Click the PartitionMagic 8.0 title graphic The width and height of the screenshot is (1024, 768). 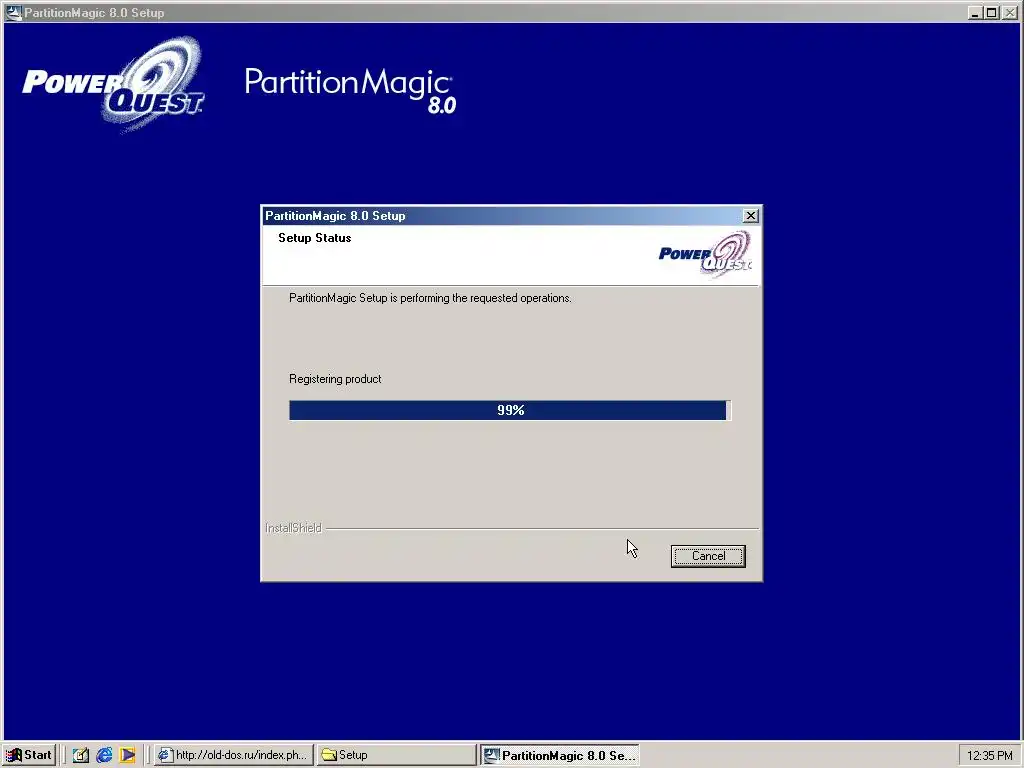tap(351, 90)
